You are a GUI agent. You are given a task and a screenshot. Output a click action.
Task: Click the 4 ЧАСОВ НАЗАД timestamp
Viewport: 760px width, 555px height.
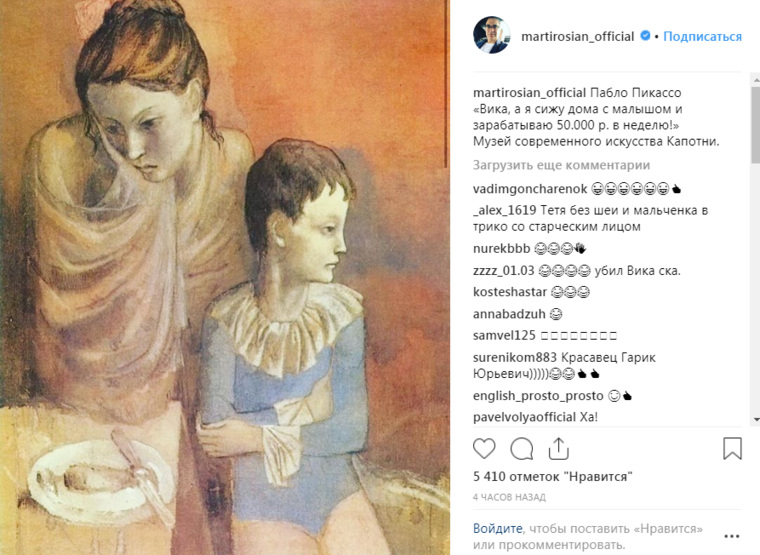509,497
